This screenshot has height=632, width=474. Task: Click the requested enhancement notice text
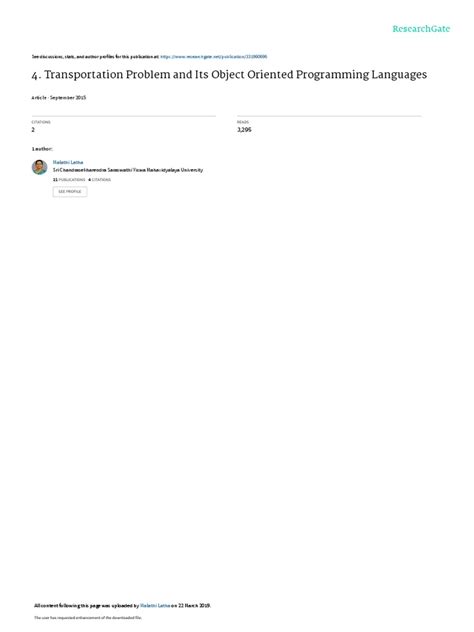click(x=88, y=617)
